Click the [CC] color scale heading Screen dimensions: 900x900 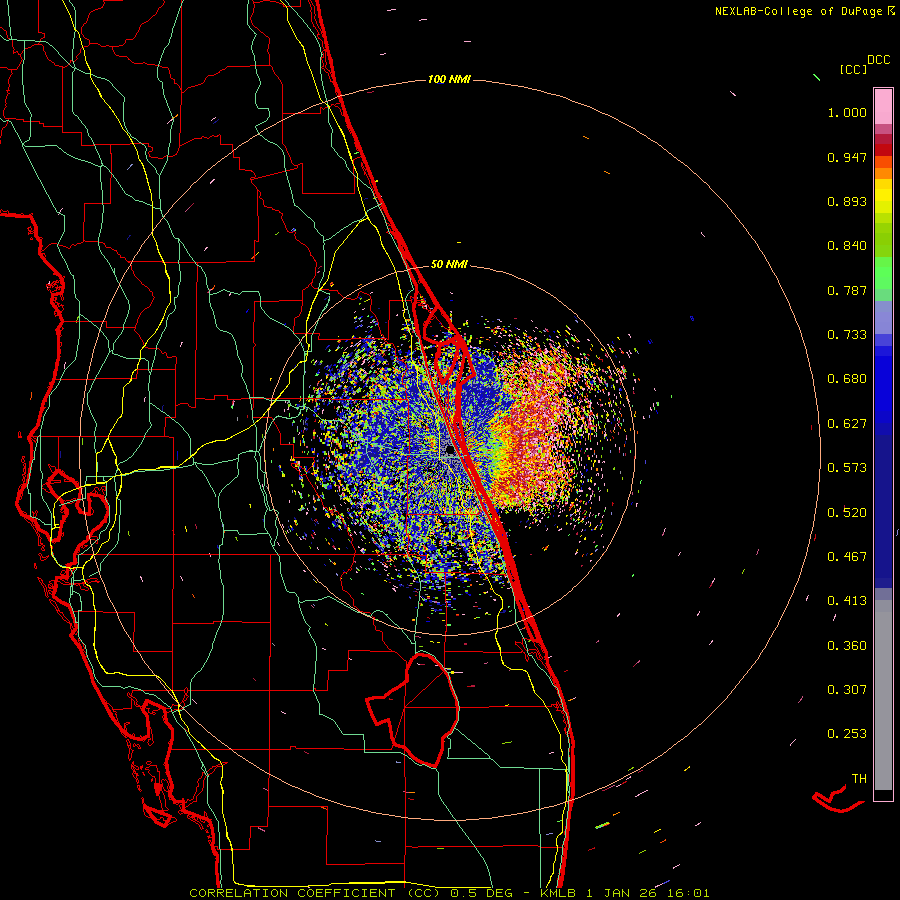tap(854, 69)
